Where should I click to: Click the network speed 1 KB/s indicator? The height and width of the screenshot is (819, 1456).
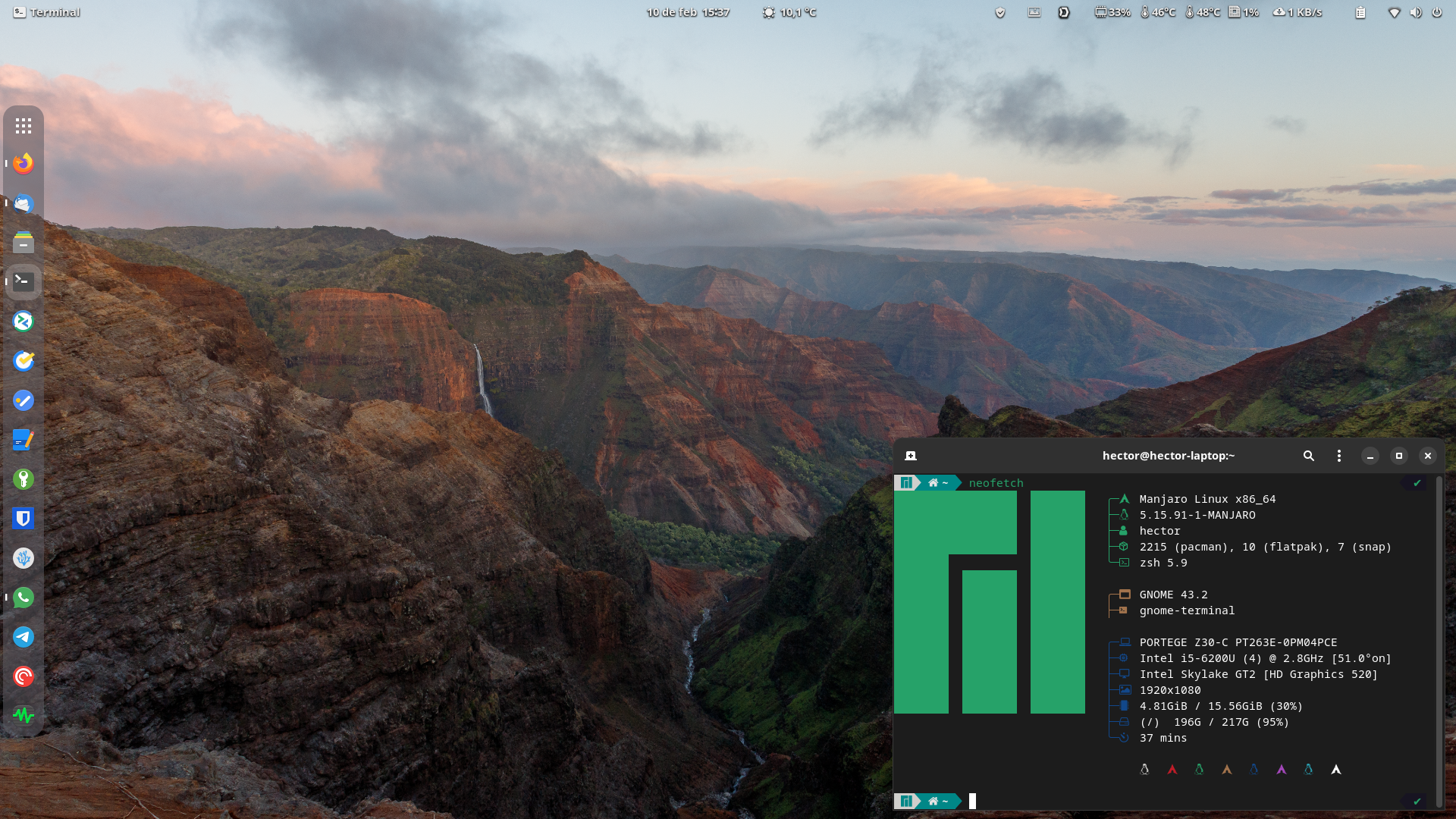click(x=1298, y=12)
